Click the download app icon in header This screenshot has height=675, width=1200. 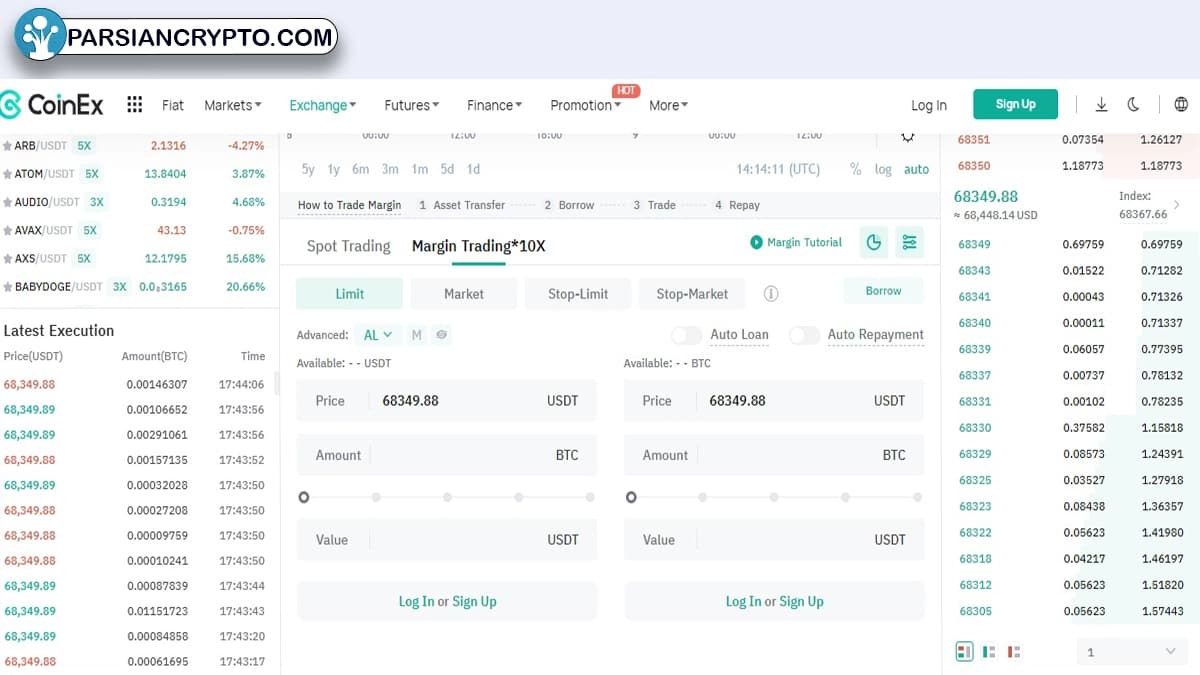click(x=1101, y=105)
